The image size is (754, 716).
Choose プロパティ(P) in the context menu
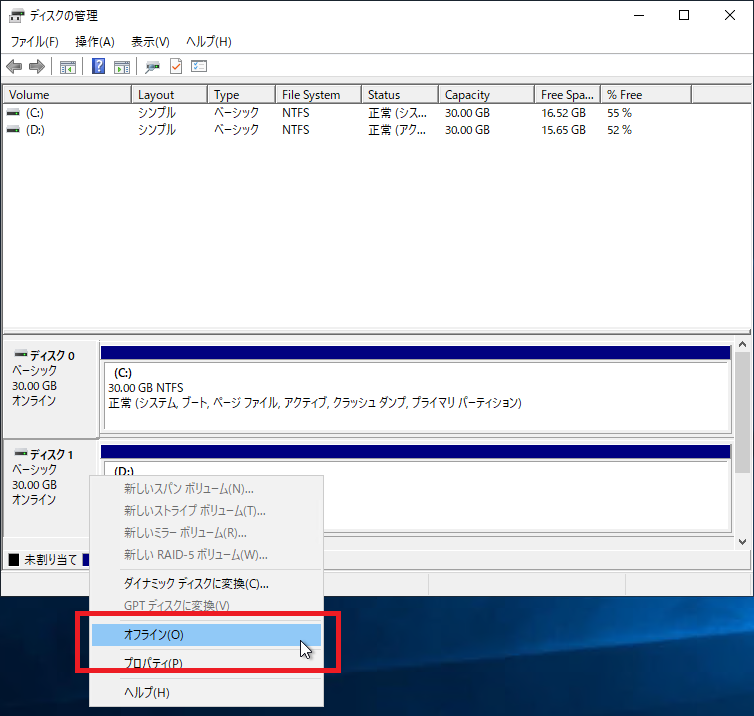pos(153,663)
